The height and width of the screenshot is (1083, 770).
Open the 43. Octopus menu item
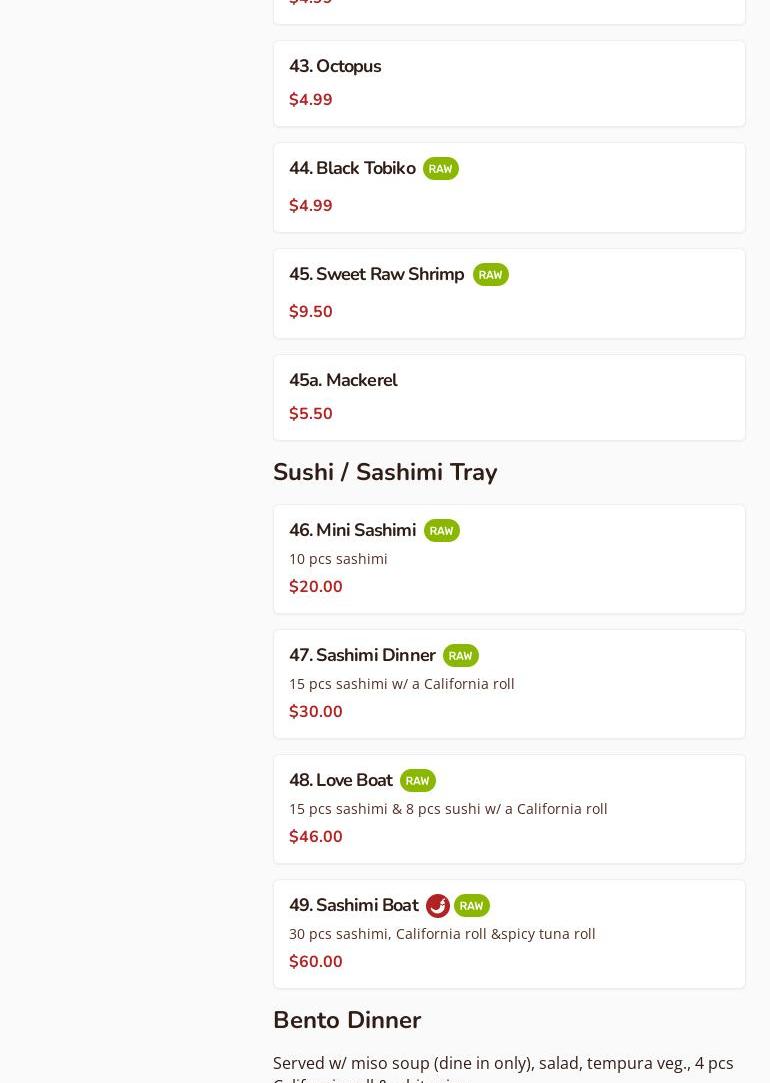pos(335,67)
